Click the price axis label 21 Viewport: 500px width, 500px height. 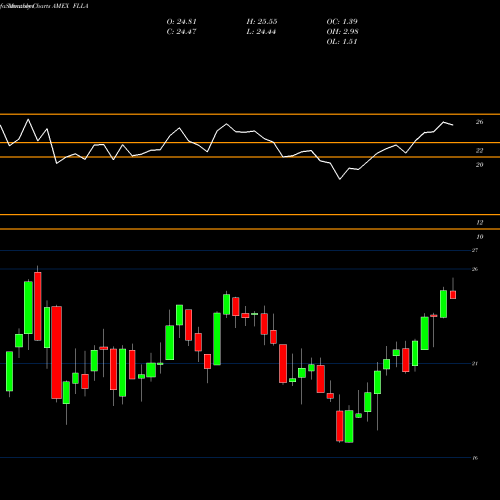[475, 363]
